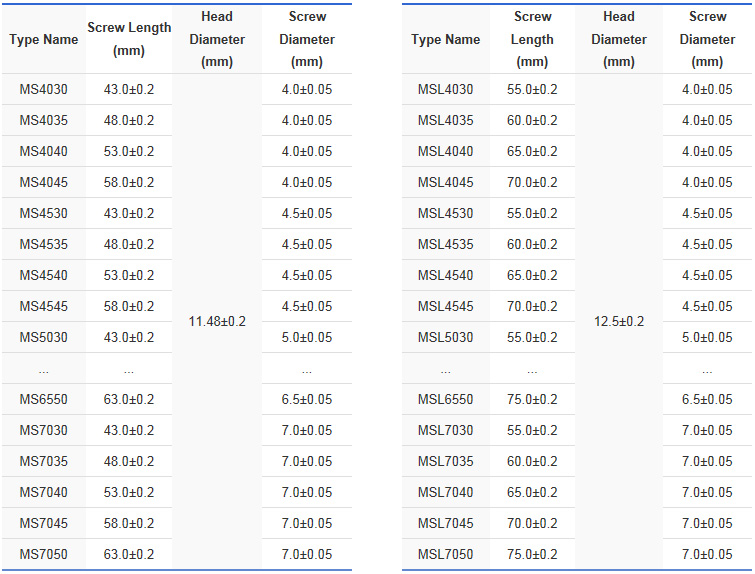Click the 11.48±0.2 head diameter cell
Image resolution: width=755 pixels, height=574 pixels.
pos(217,322)
